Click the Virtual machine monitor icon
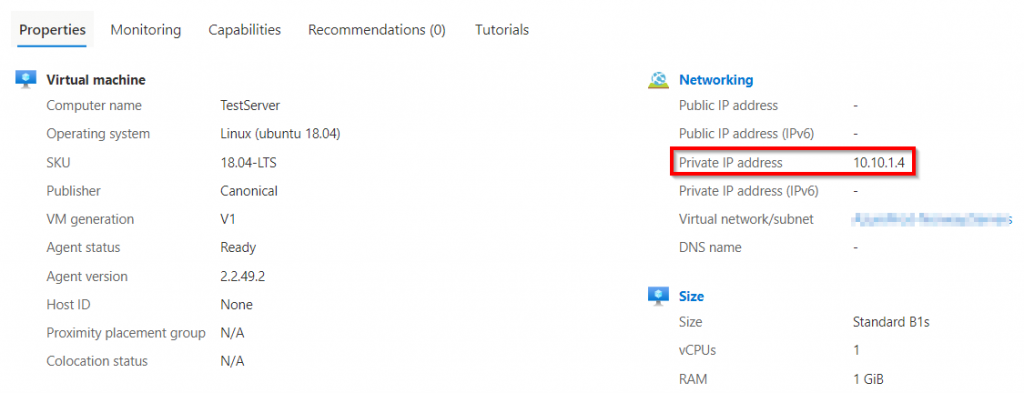 click(25, 80)
